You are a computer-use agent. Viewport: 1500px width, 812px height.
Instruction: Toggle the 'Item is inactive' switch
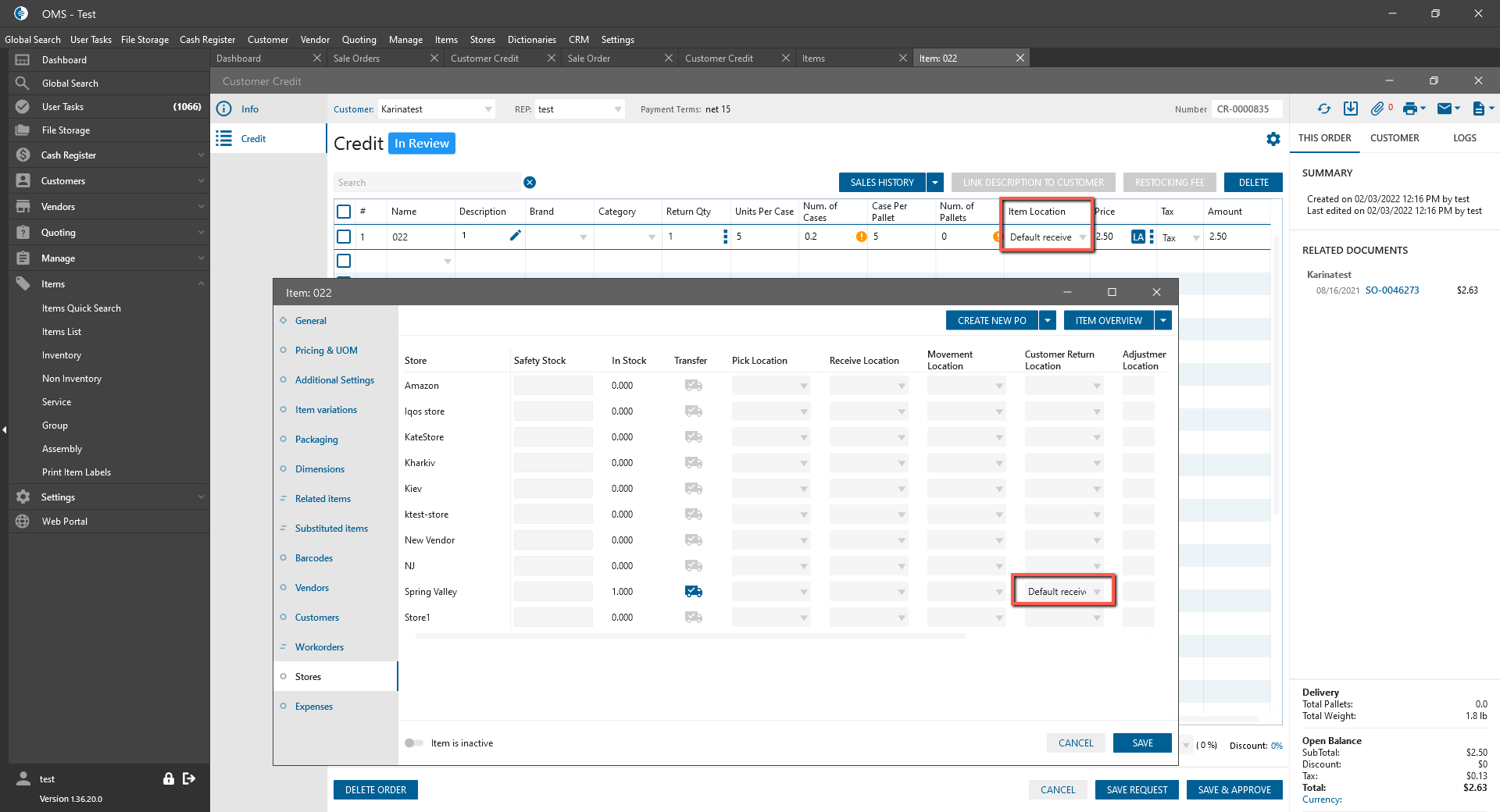414,743
